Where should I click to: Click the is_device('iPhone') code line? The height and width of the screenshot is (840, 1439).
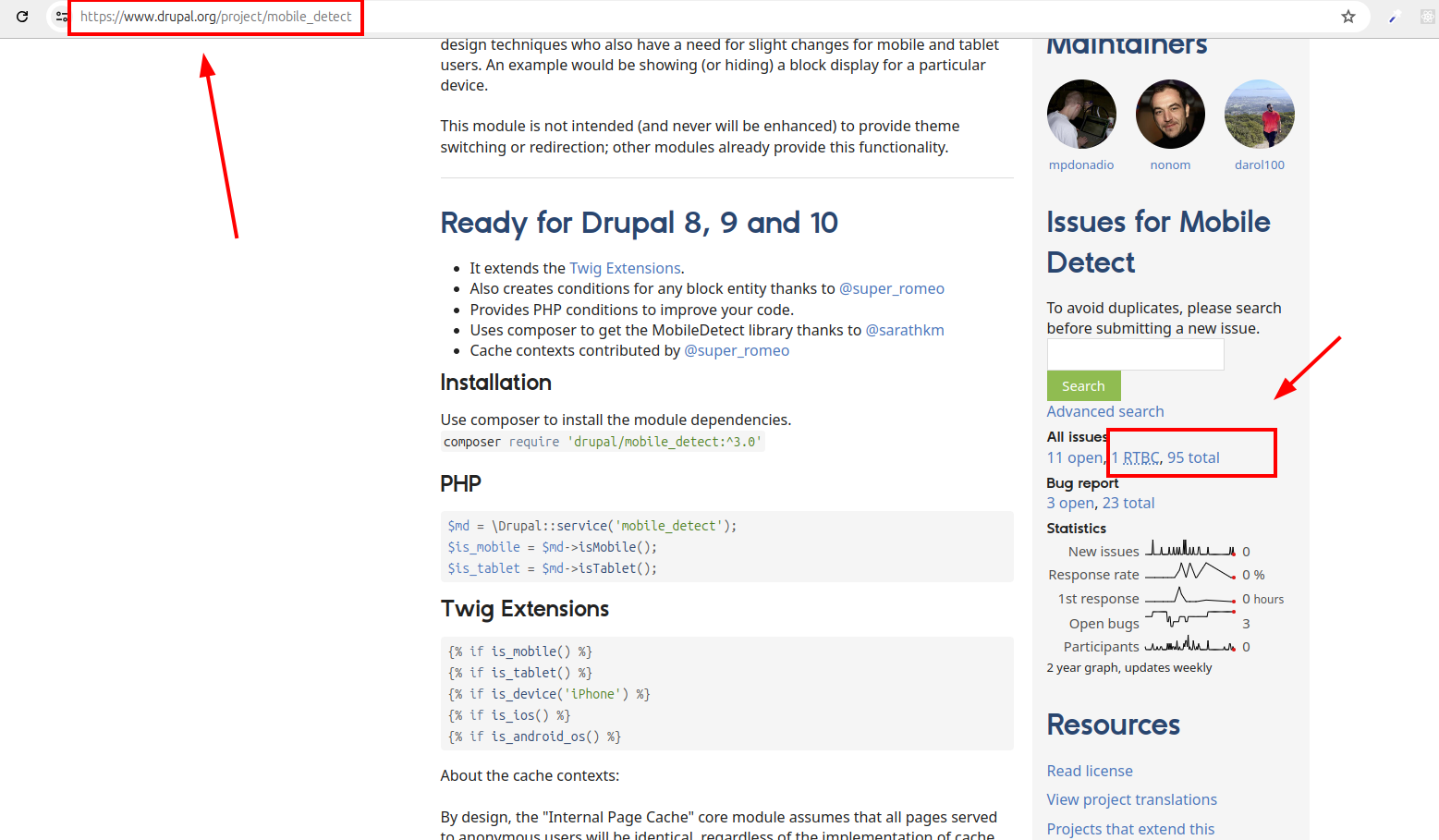coord(549,695)
